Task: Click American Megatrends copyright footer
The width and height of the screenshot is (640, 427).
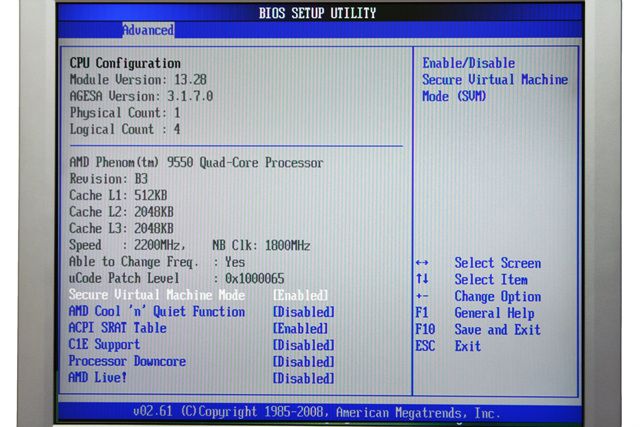Action: (317, 412)
